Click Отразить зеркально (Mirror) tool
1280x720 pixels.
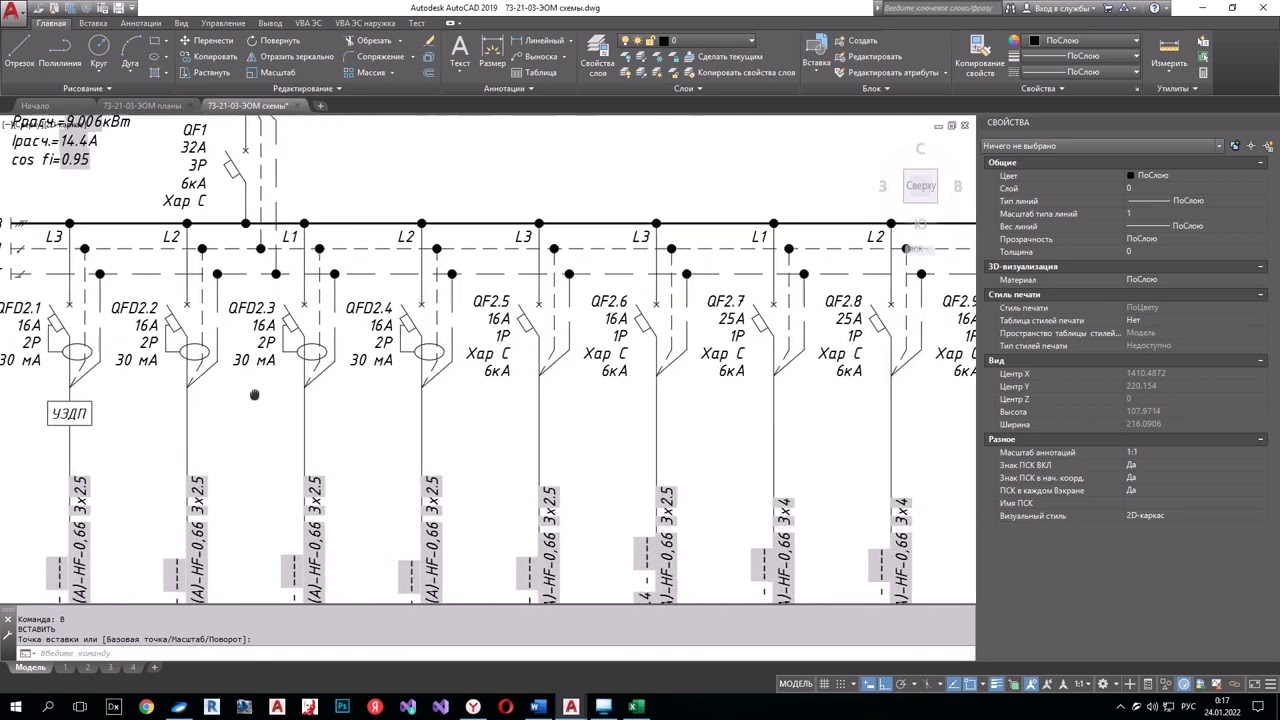pyautogui.click(x=289, y=57)
